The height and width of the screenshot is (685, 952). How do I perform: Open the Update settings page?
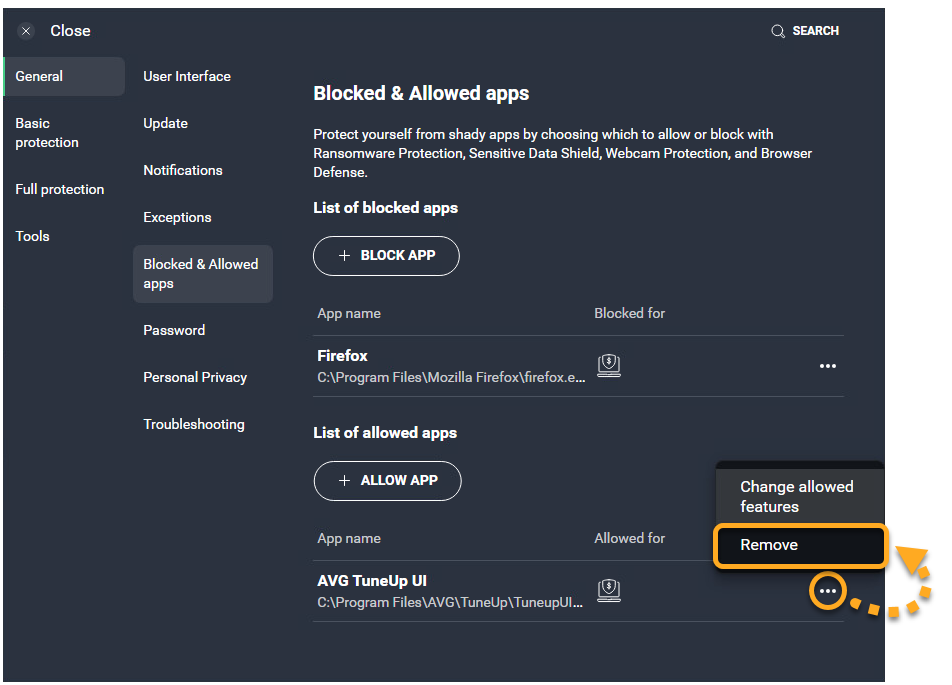(166, 124)
